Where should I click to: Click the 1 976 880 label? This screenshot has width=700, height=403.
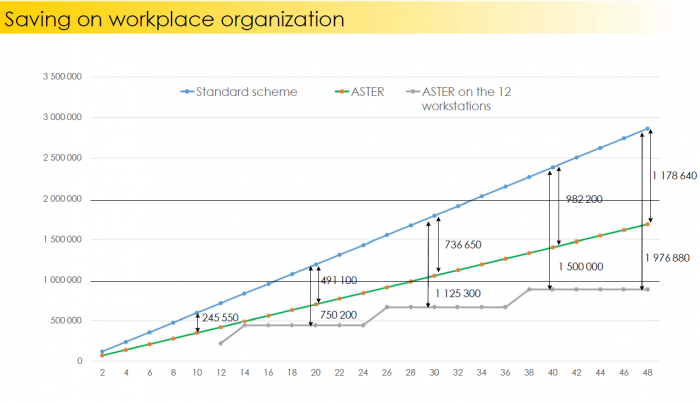pyautogui.click(x=667, y=258)
